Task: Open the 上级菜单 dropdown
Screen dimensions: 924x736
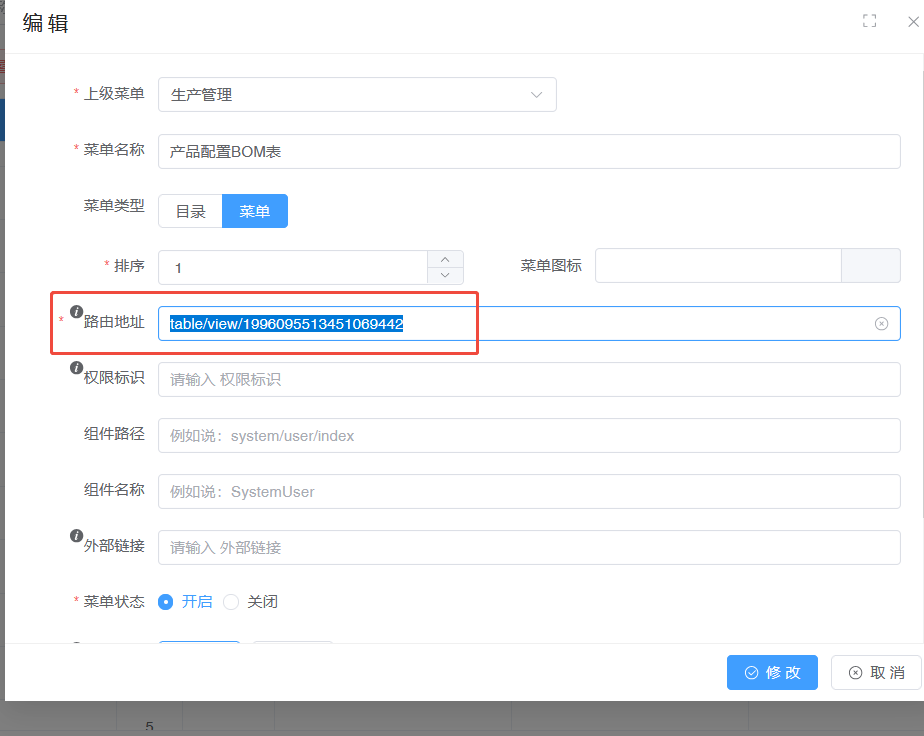Action: point(357,95)
